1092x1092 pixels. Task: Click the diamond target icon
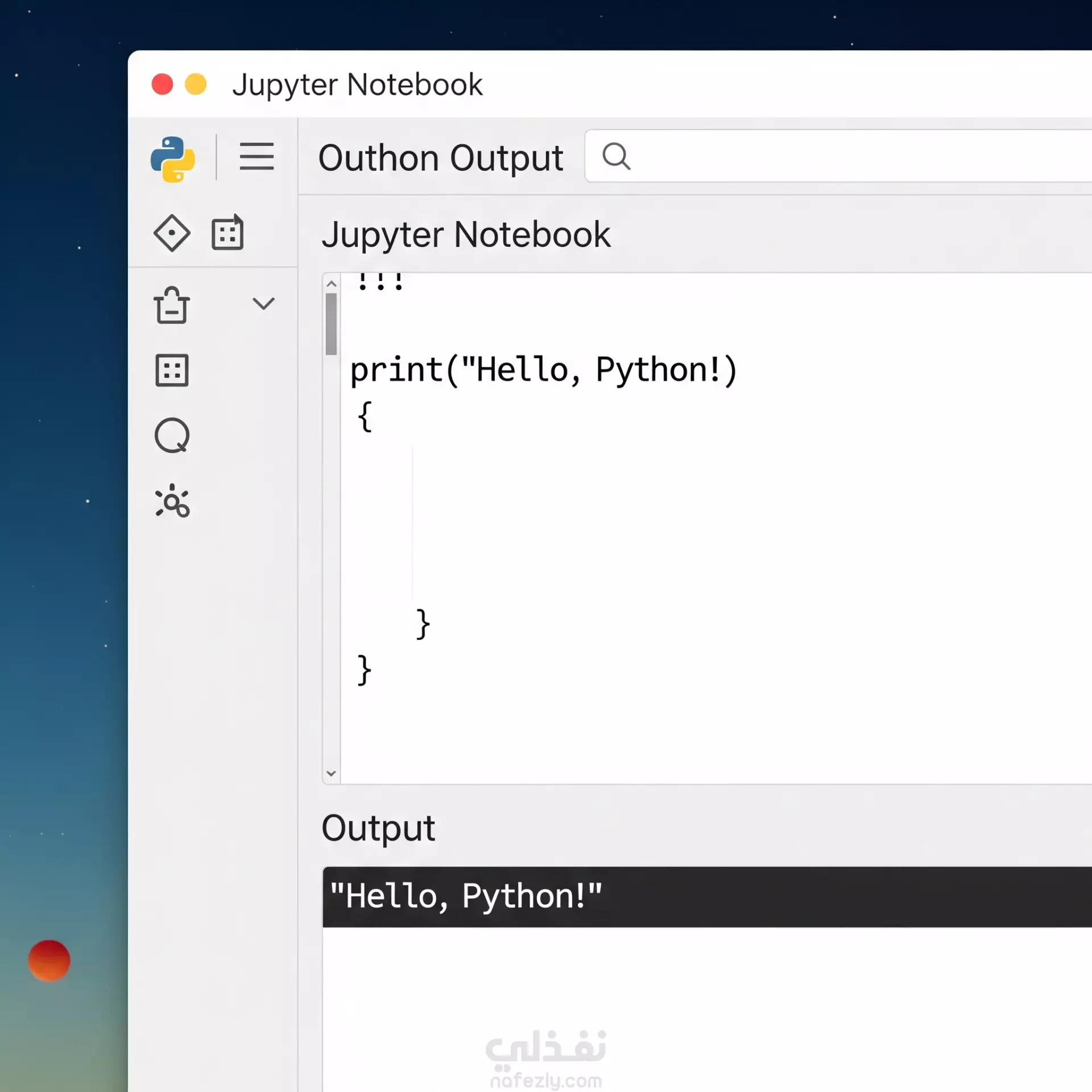click(x=172, y=233)
